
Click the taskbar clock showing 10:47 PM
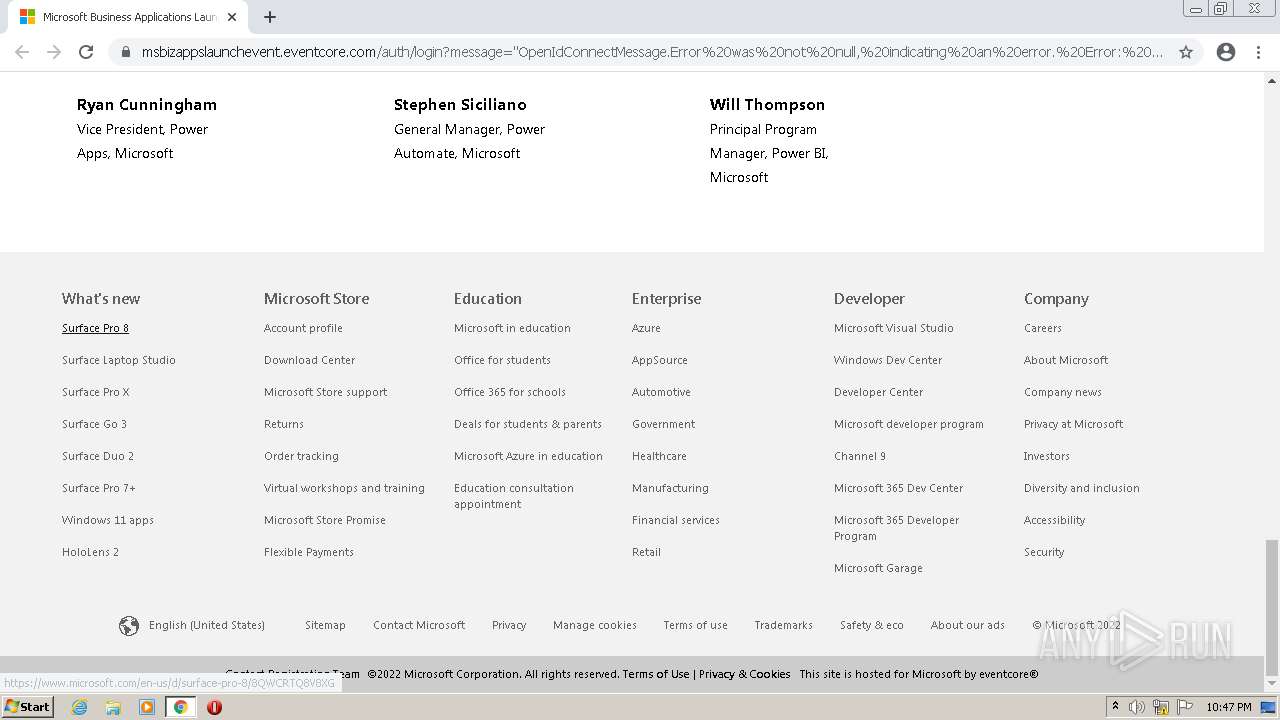click(x=1229, y=707)
